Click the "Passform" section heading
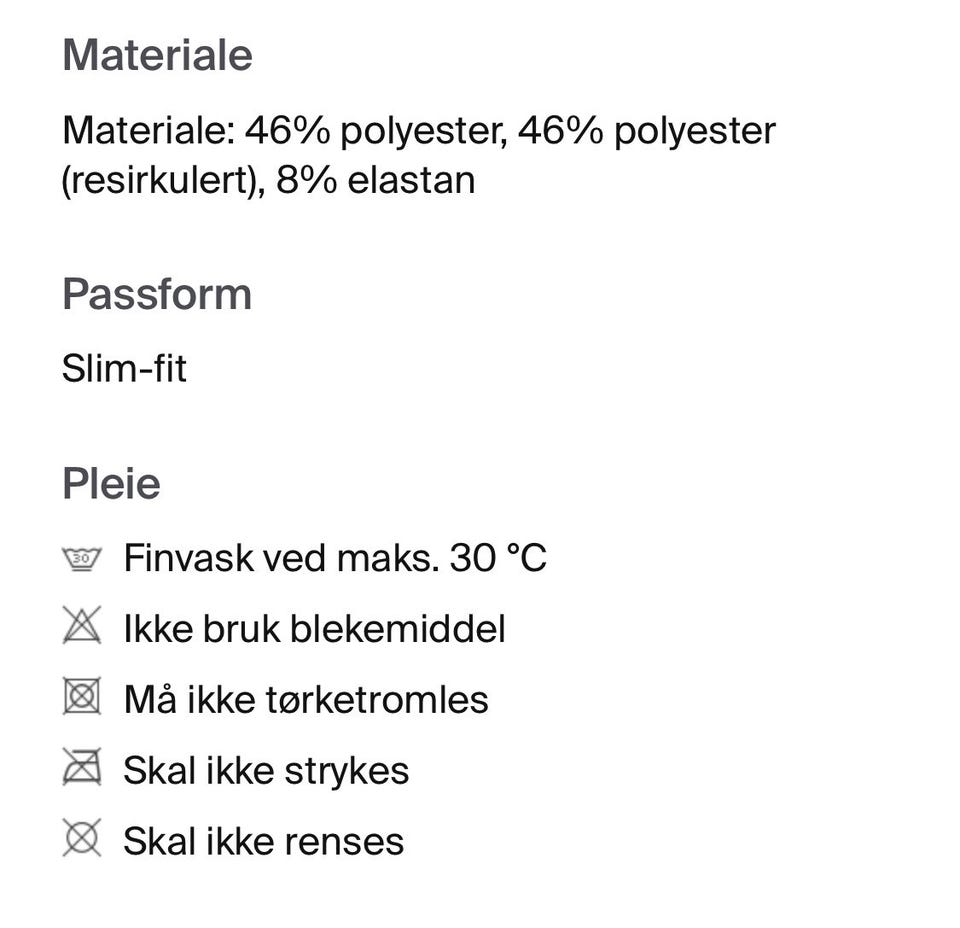 coord(157,294)
